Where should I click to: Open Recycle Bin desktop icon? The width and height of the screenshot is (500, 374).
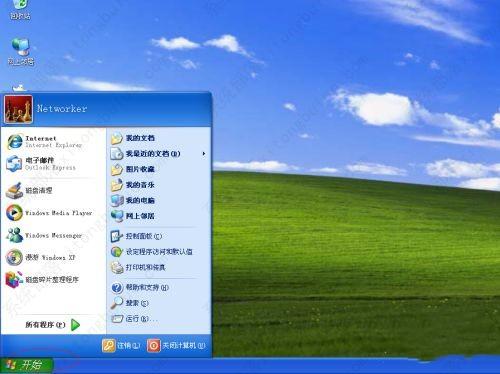pyautogui.click(x=20, y=4)
